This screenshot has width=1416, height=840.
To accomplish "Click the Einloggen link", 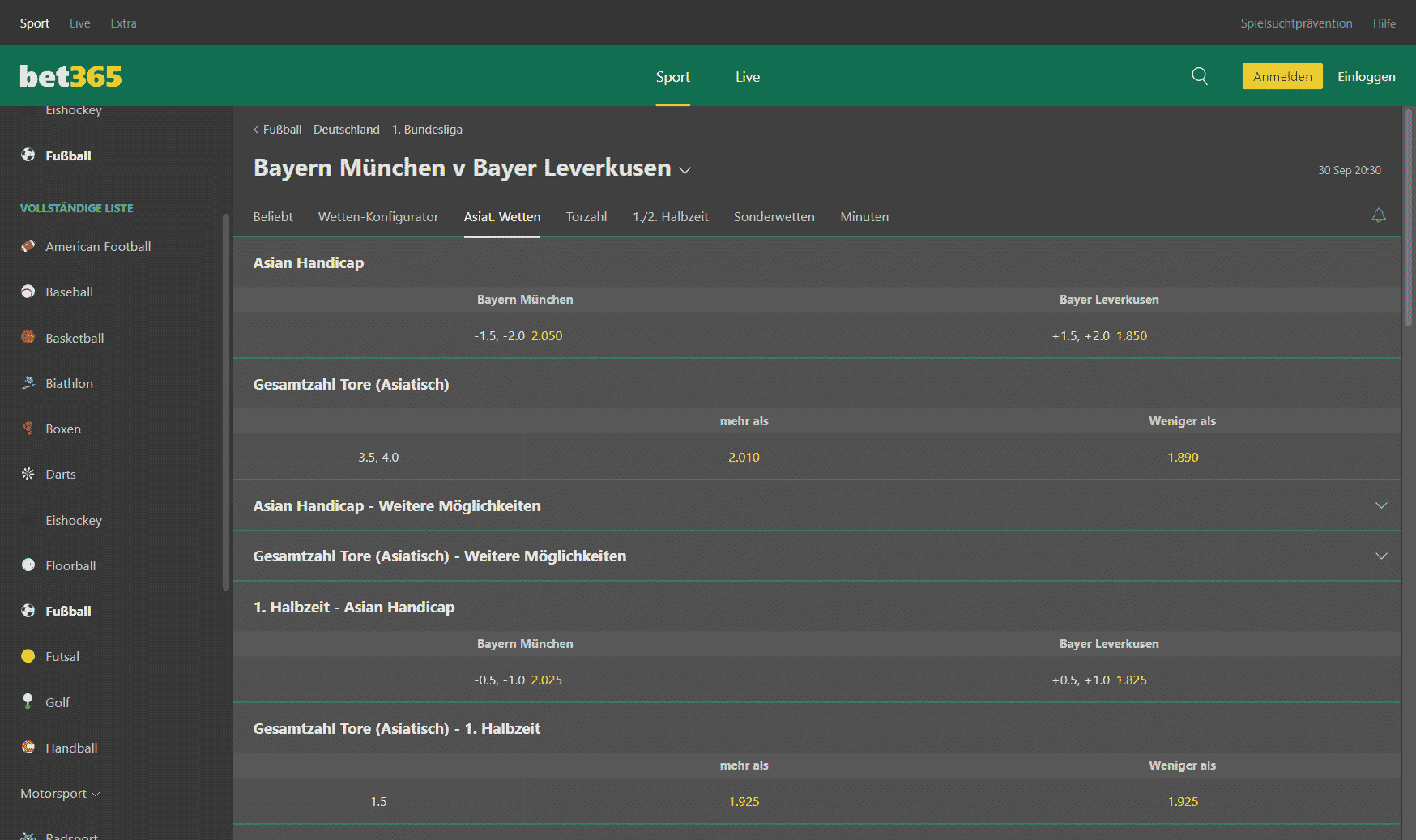I will 1367,76.
